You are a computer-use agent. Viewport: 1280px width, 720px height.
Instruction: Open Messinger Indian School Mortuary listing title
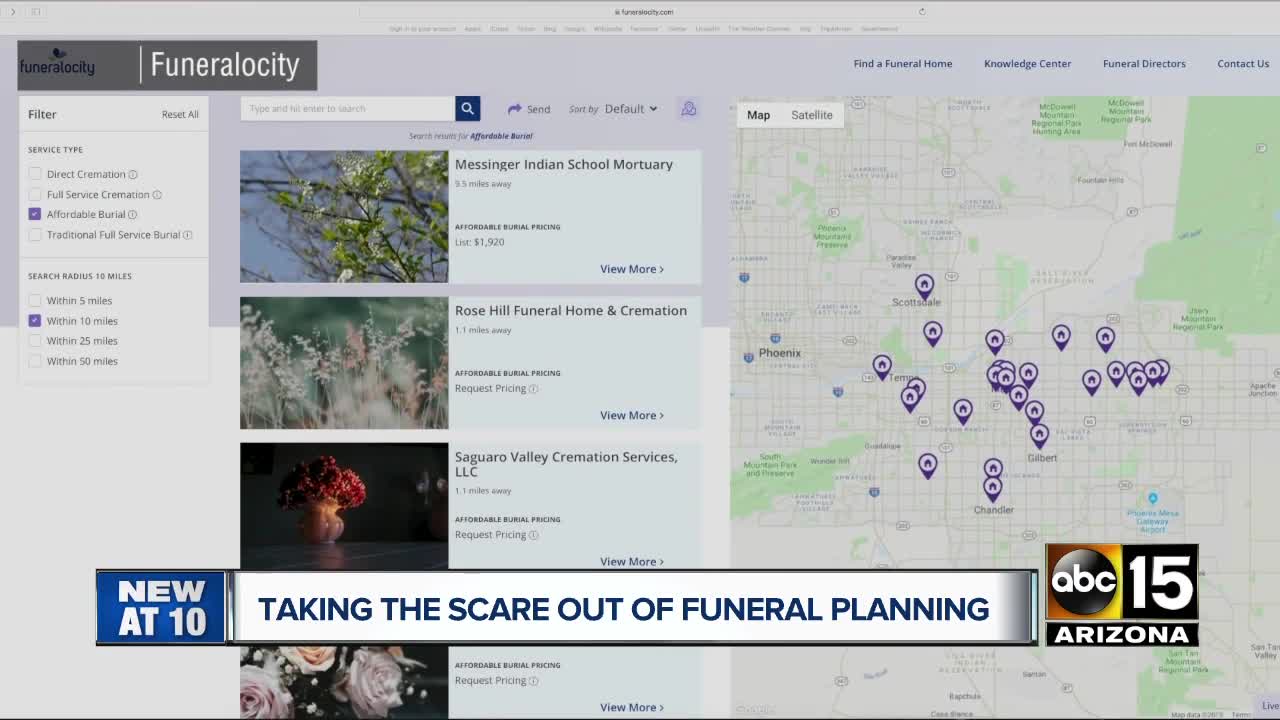[564, 165]
